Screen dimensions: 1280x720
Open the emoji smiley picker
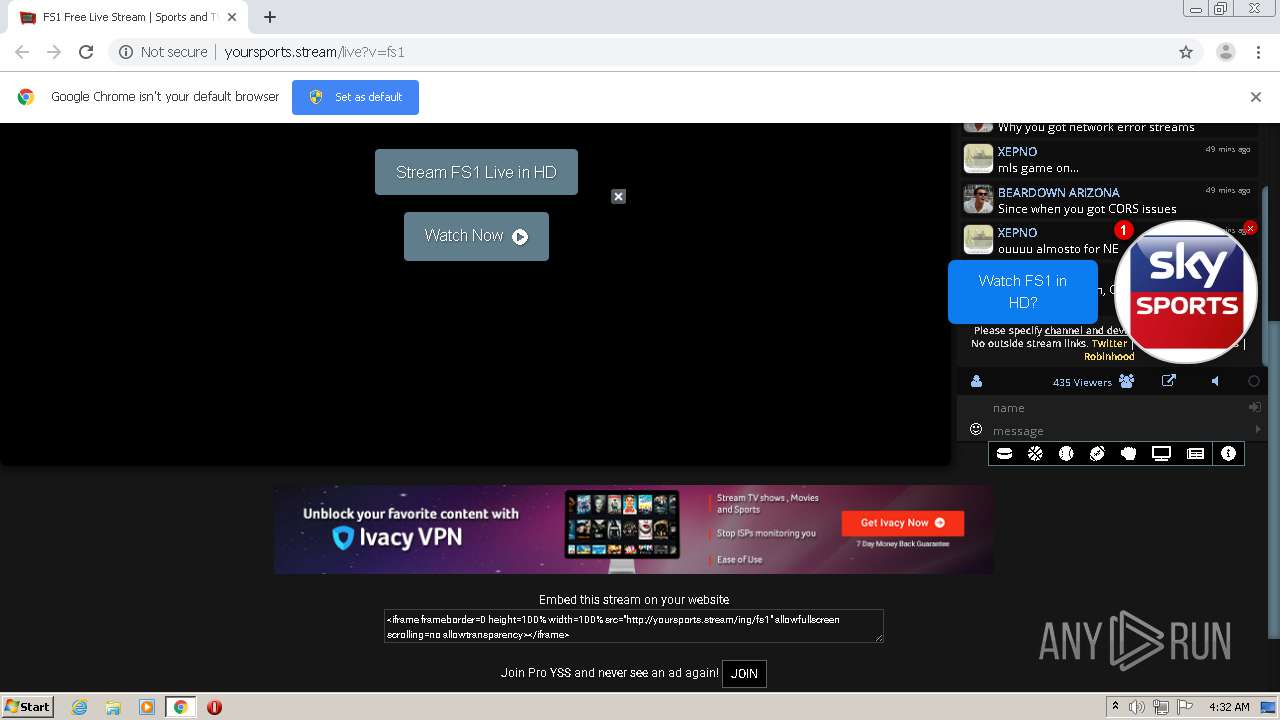976,429
